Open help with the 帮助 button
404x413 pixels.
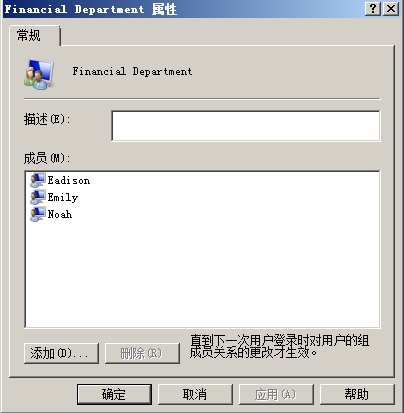357,394
